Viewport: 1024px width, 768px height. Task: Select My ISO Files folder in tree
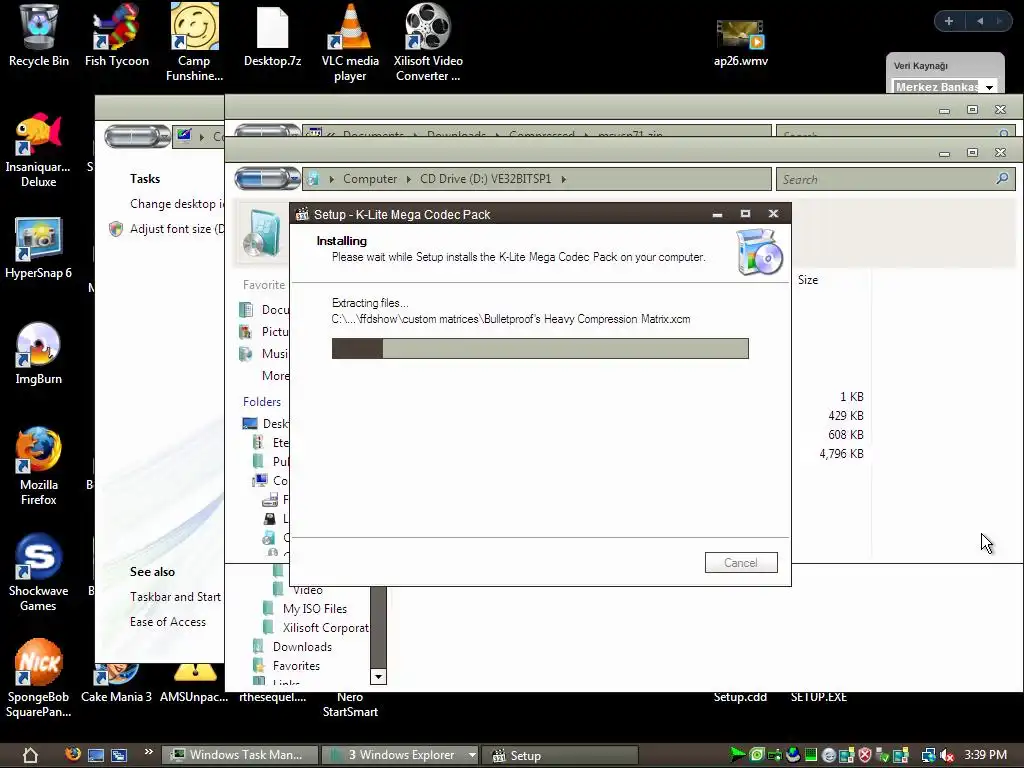click(315, 609)
